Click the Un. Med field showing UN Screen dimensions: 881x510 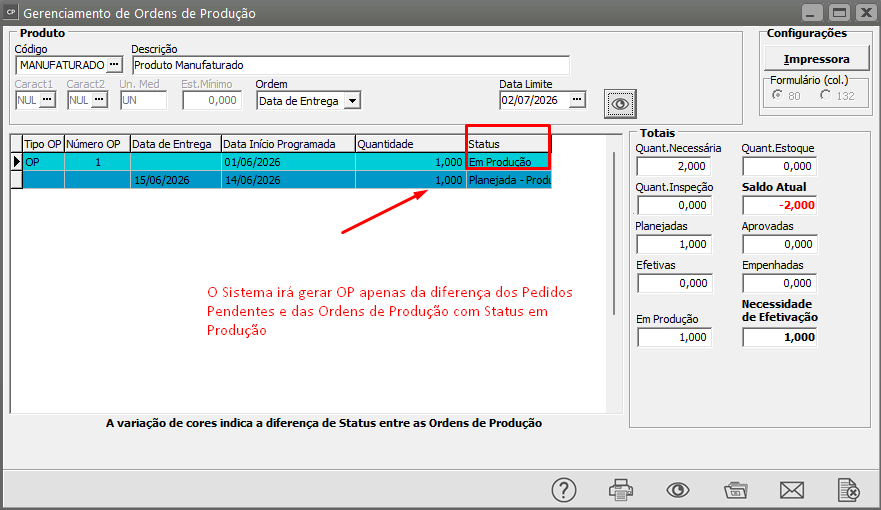tap(144, 100)
